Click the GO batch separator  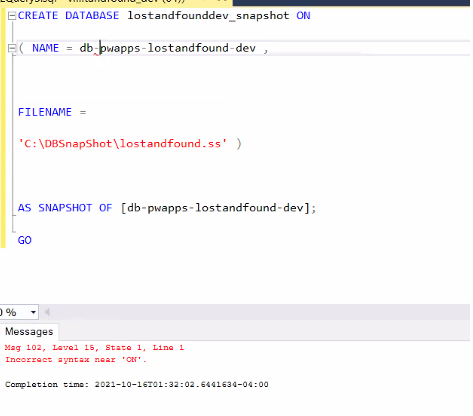25,240
